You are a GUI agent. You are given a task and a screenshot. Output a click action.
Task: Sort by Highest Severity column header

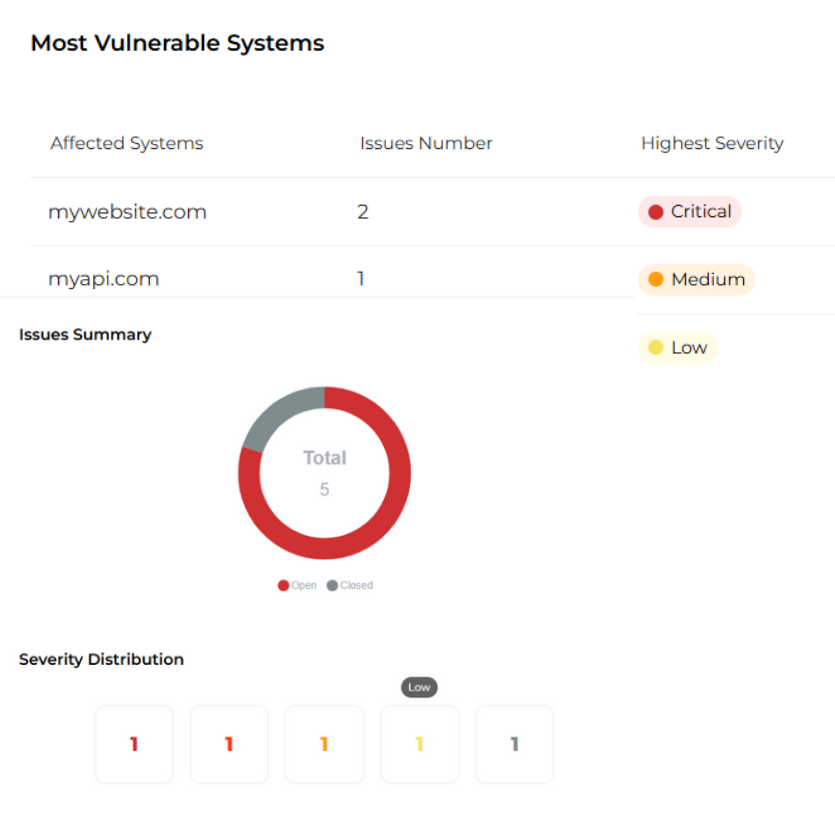tap(712, 144)
